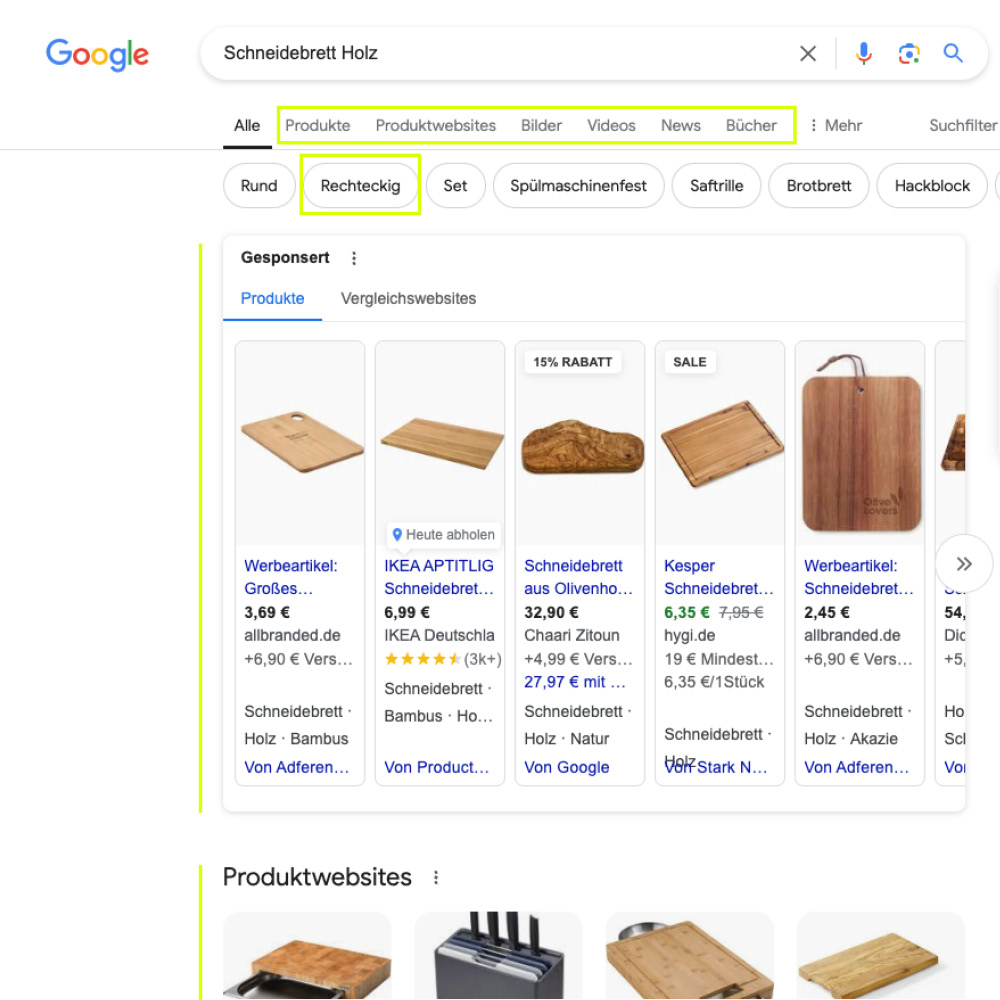Clear the search query with X icon
The width and height of the screenshot is (1000, 1000).
click(x=807, y=54)
